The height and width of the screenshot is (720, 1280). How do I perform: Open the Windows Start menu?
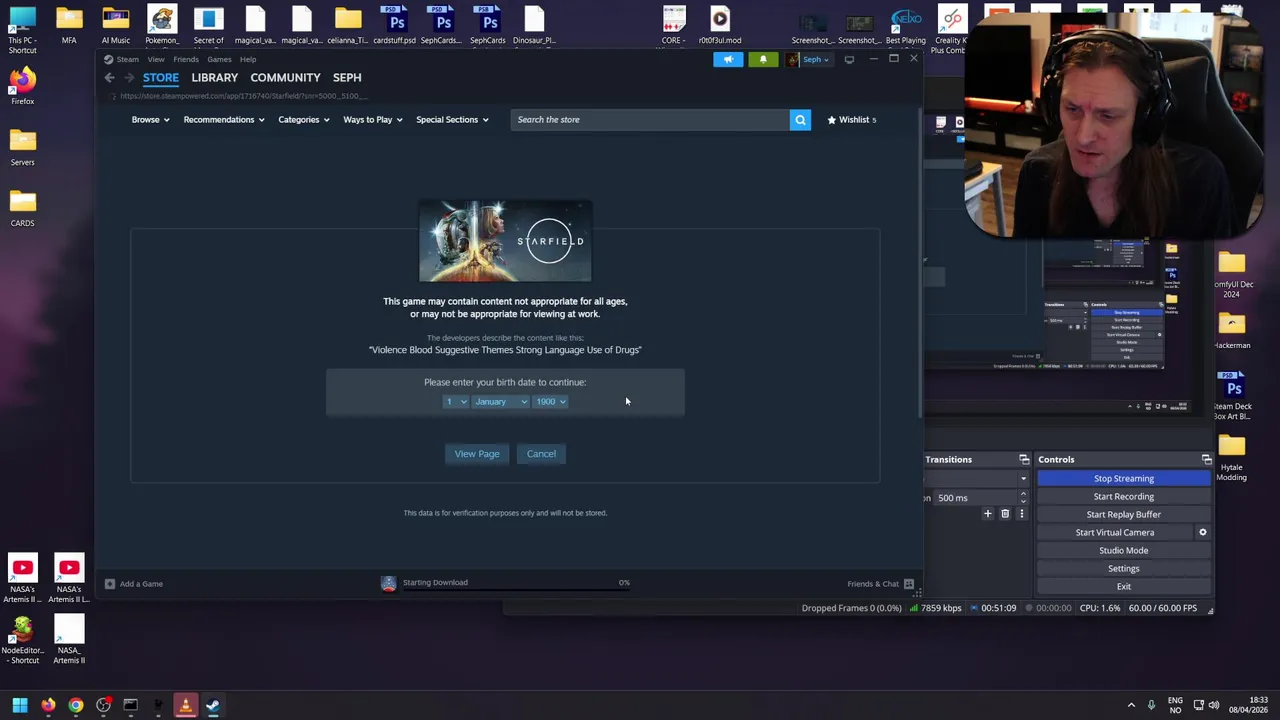20,706
